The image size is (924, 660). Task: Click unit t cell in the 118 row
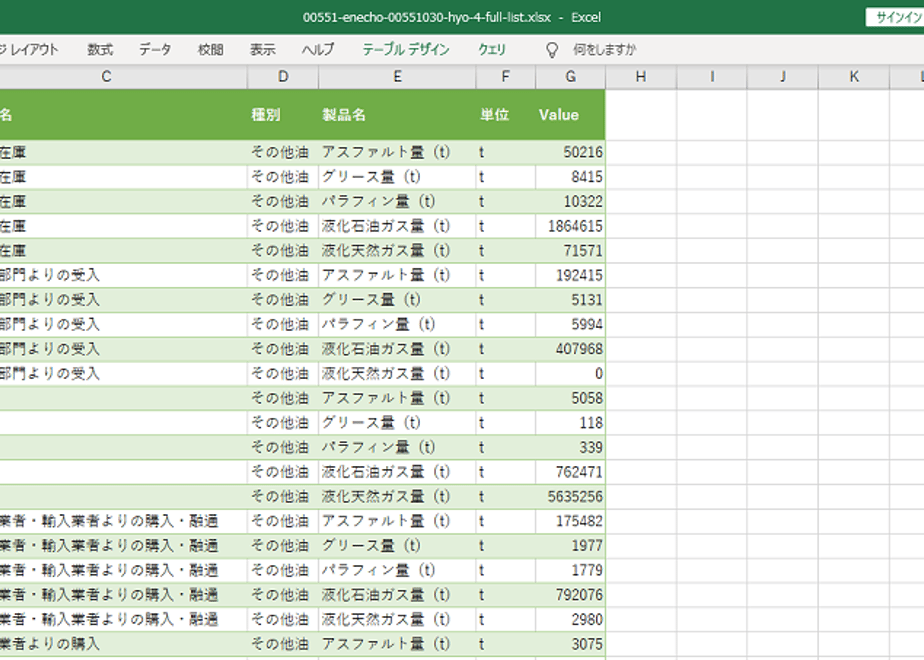point(506,423)
